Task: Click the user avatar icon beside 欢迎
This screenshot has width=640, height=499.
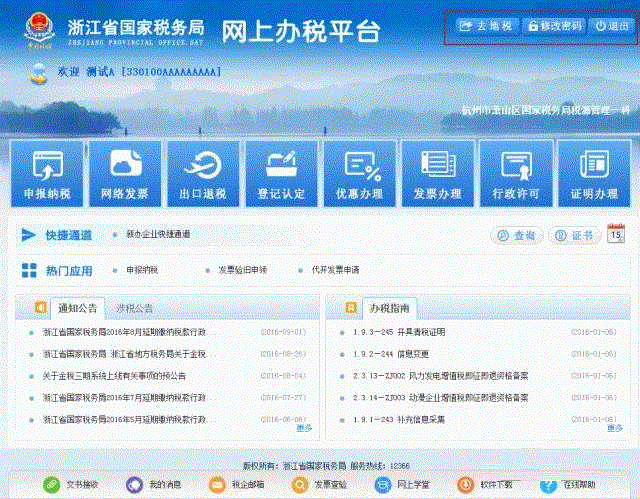Action: [38, 73]
